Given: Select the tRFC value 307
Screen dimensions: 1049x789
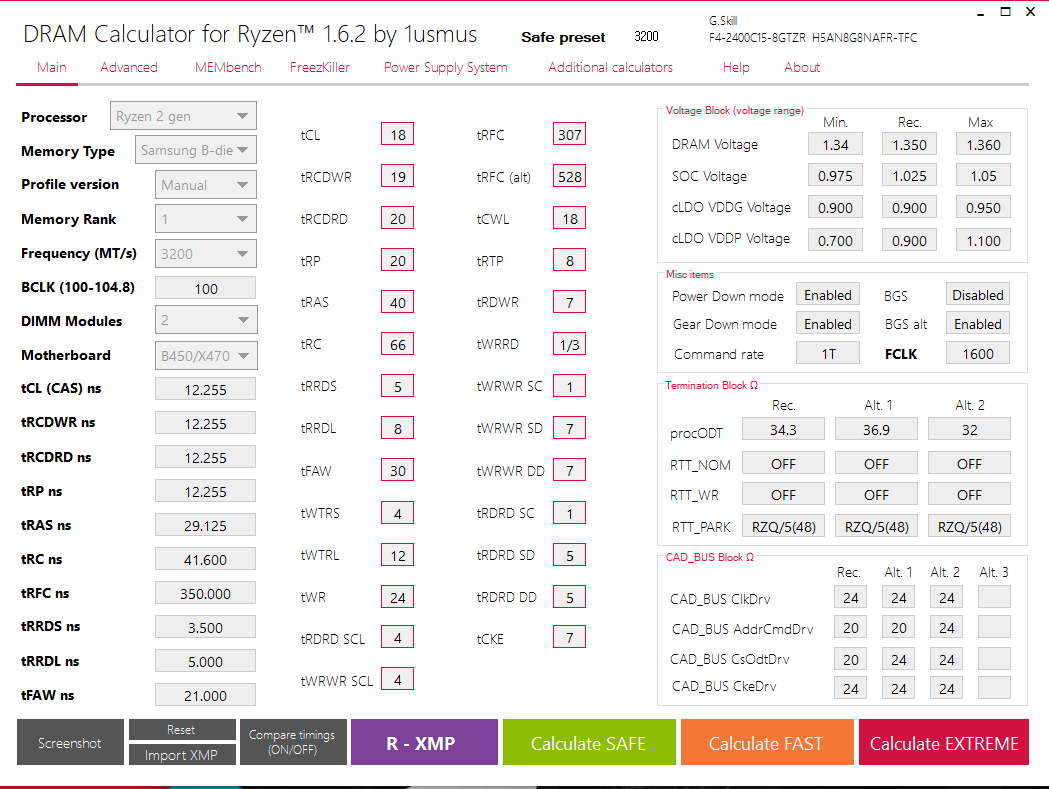Looking at the screenshot, I should [x=569, y=135].
